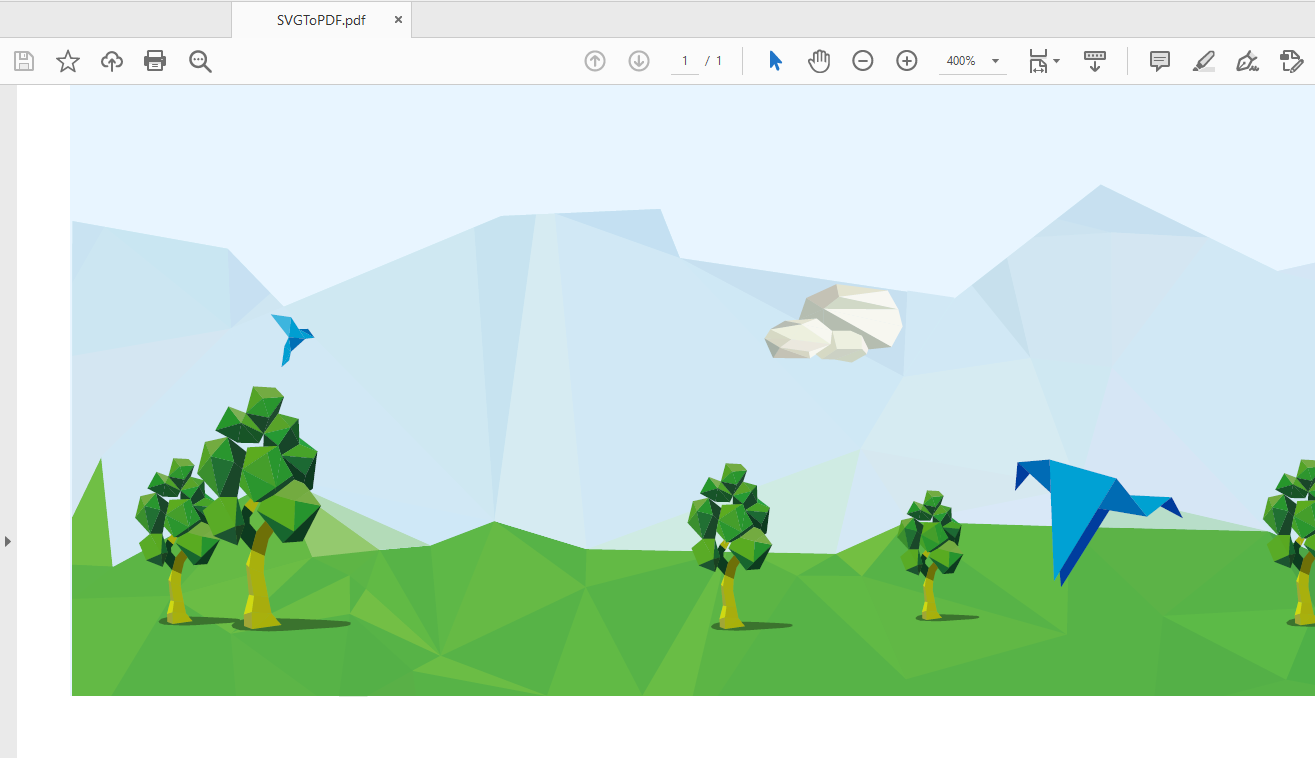Image resolution: width=1315 pixels, height=758 pixels.
Task: Open fit page options dropdown
Action: tap(1044, 61)
